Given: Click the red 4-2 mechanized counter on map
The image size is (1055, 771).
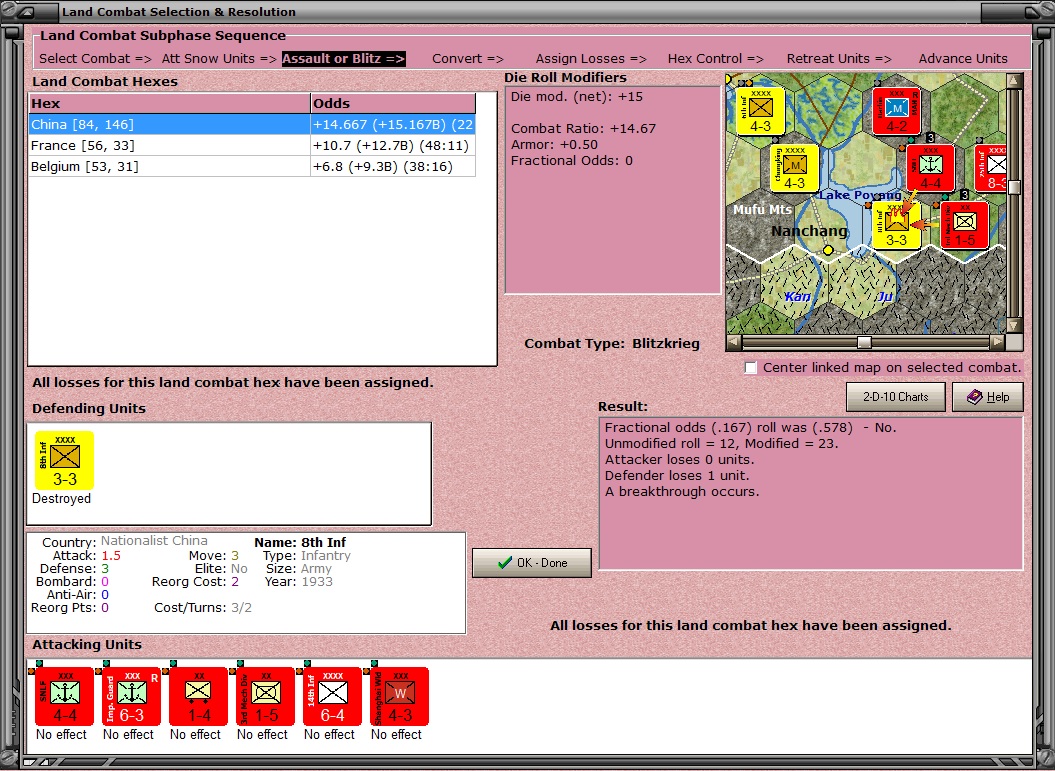Looking at the screenshot, I should [x=896, y=111].
